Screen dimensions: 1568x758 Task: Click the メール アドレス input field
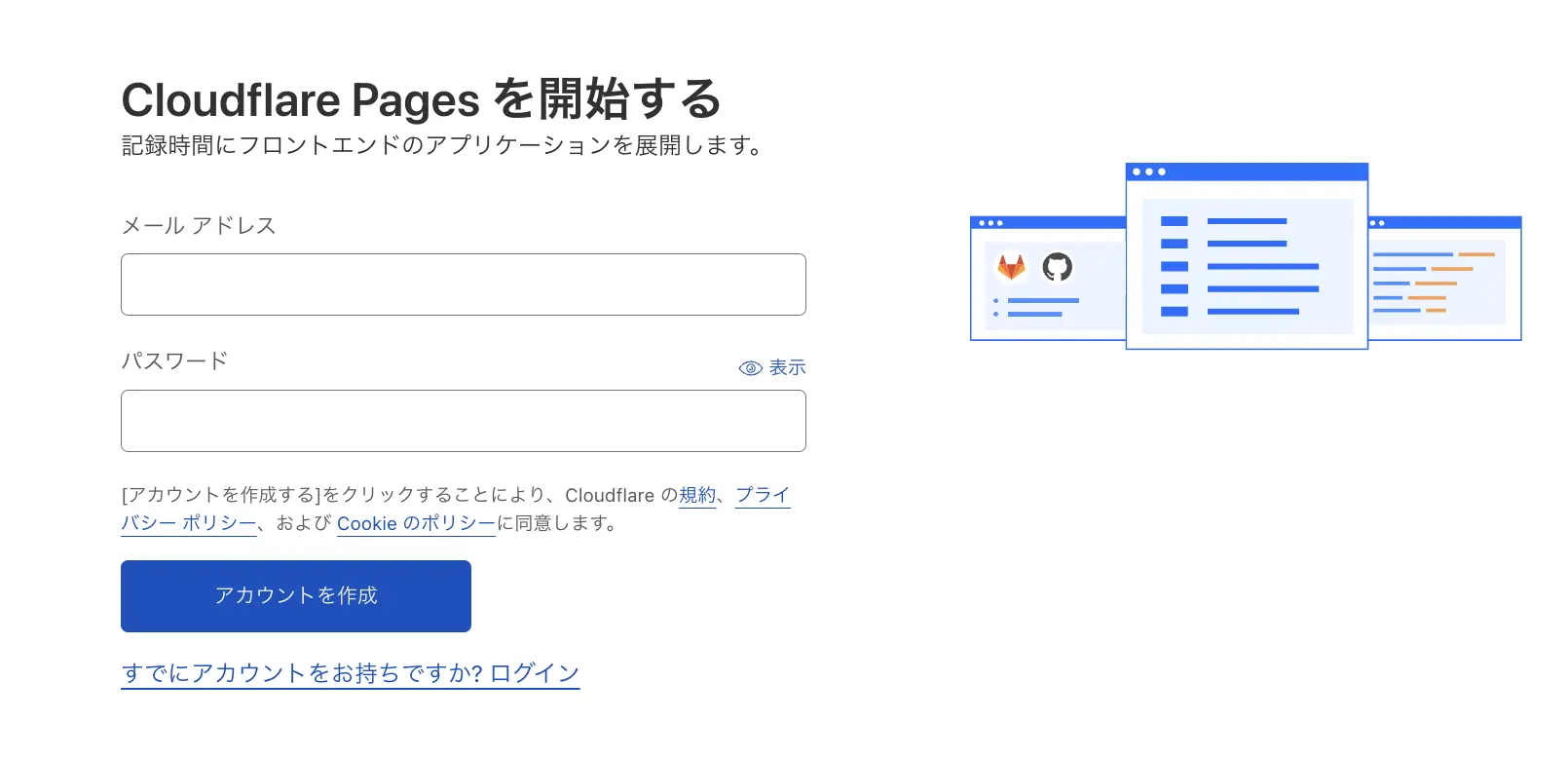(463, 284)
